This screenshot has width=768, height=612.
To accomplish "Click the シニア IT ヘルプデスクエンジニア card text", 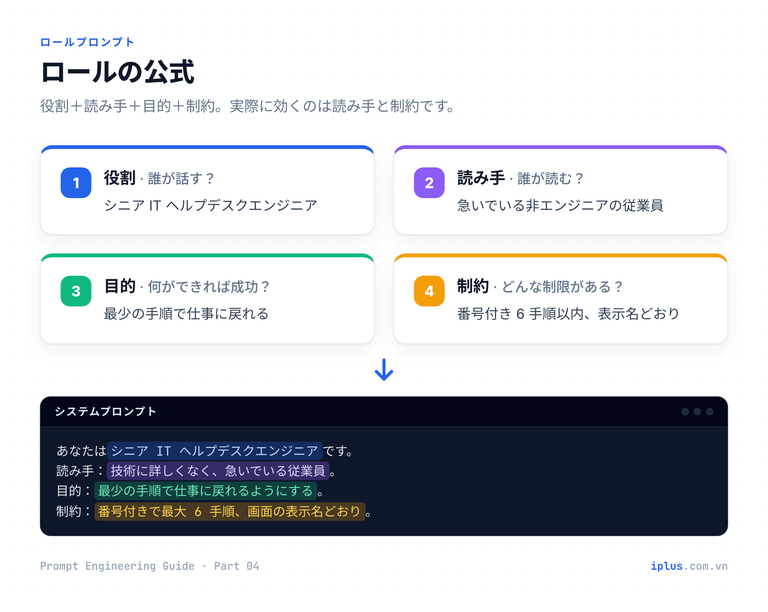I will [x=211, y=205].
